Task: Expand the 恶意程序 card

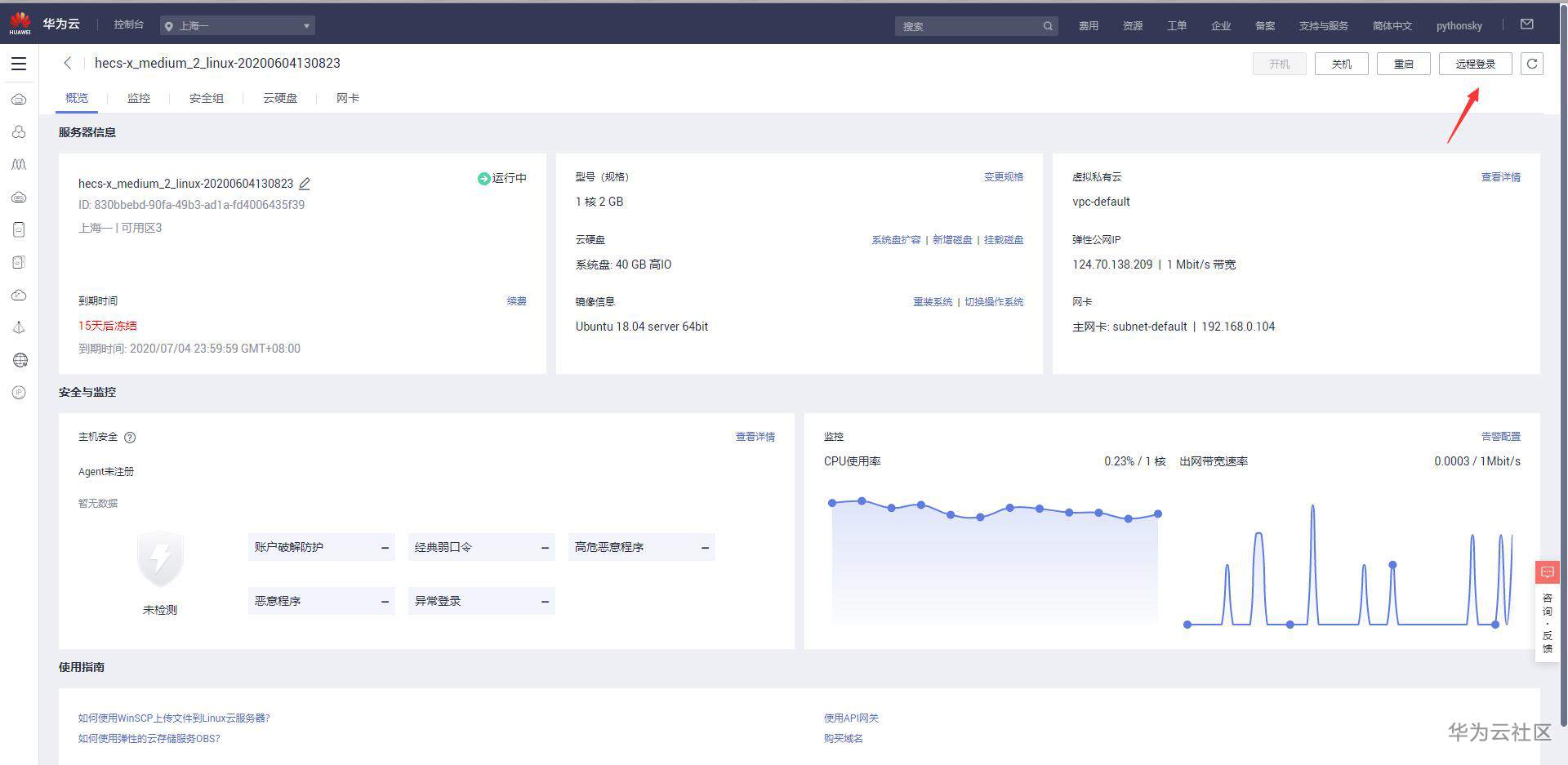Action: (x=322, y=601)
